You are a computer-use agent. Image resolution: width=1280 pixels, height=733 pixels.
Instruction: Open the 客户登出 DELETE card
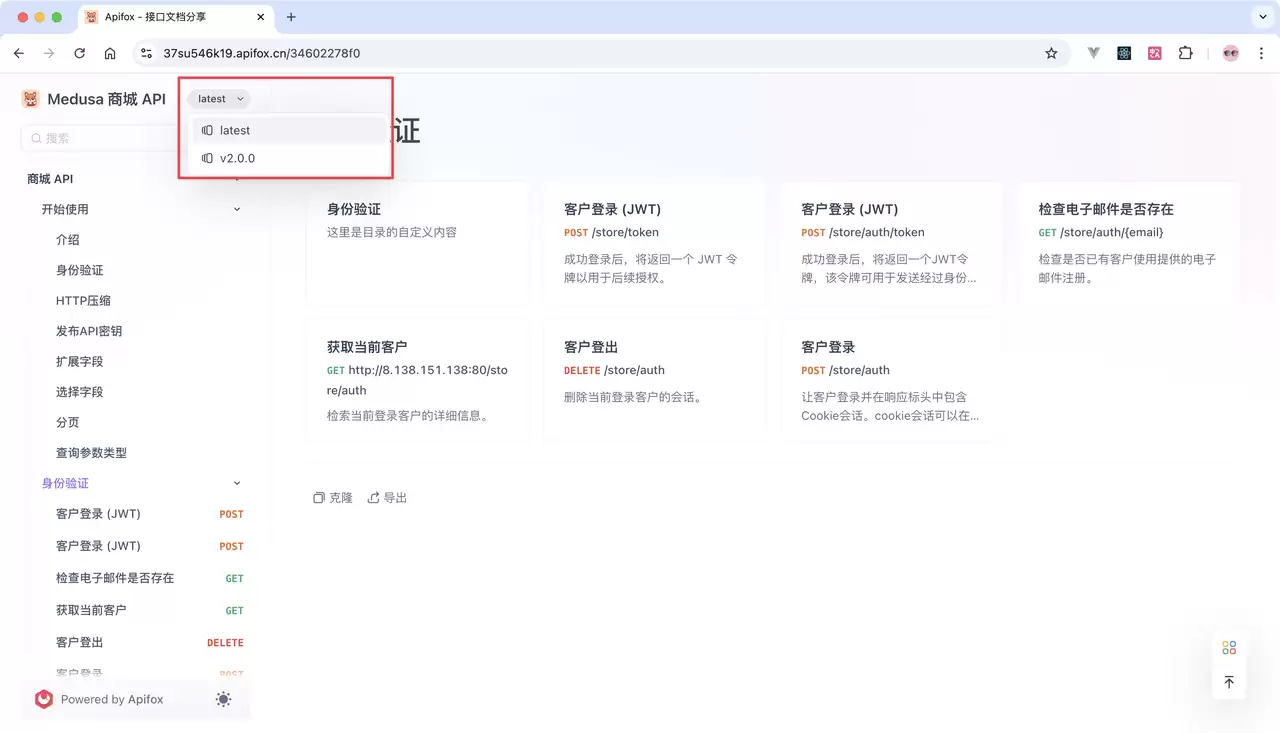pyautogui.click(x=654, y=380)
